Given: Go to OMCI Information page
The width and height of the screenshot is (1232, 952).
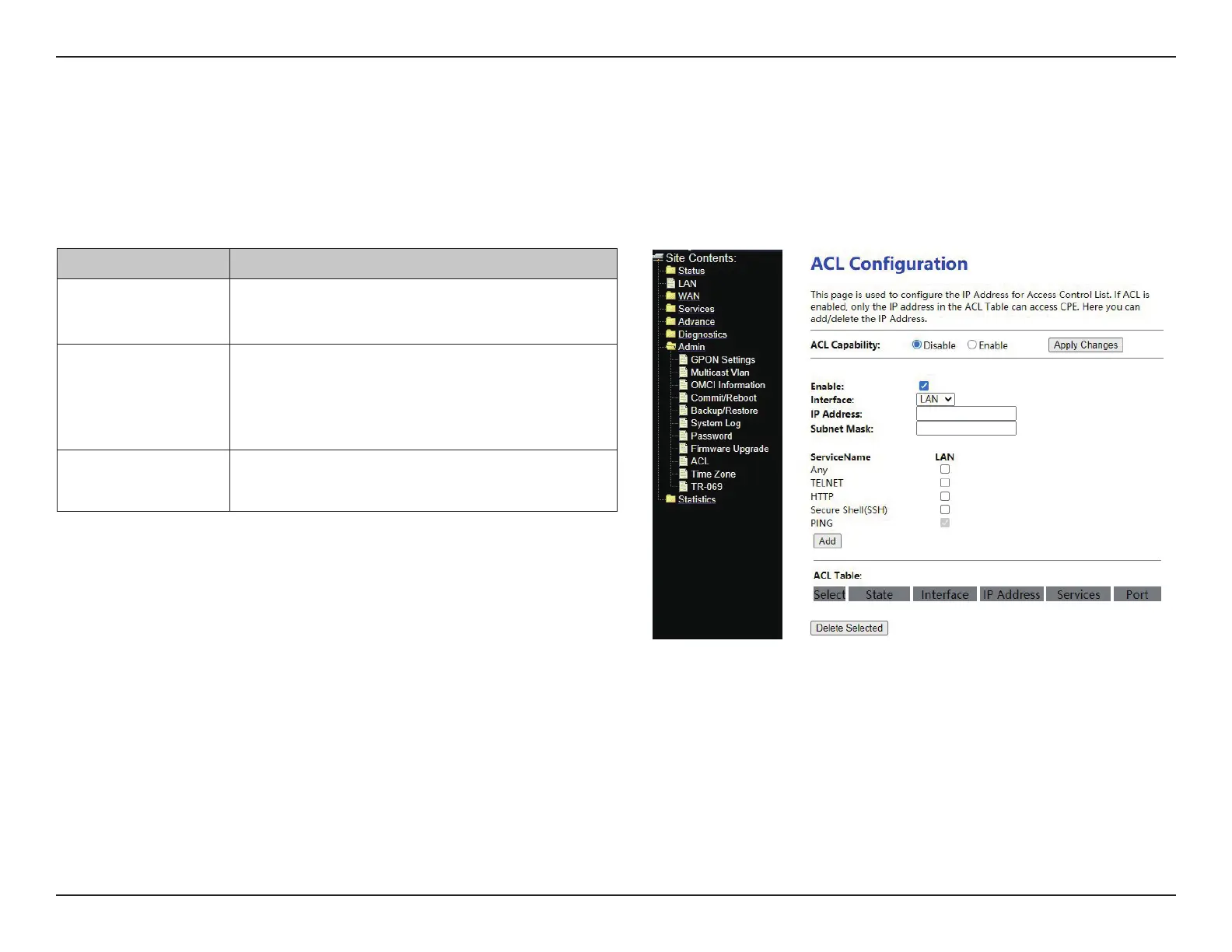Looking at the screenshot, I should [x=728, y=385].
